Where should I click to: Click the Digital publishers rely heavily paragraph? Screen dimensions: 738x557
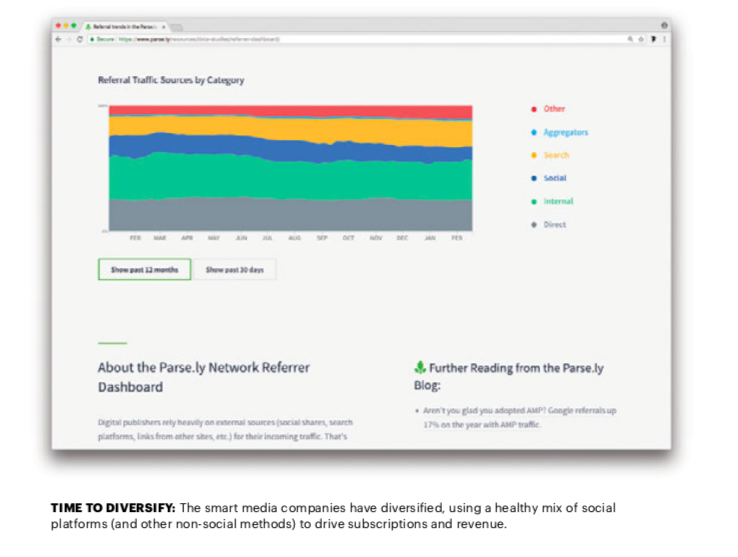(225, 429)
